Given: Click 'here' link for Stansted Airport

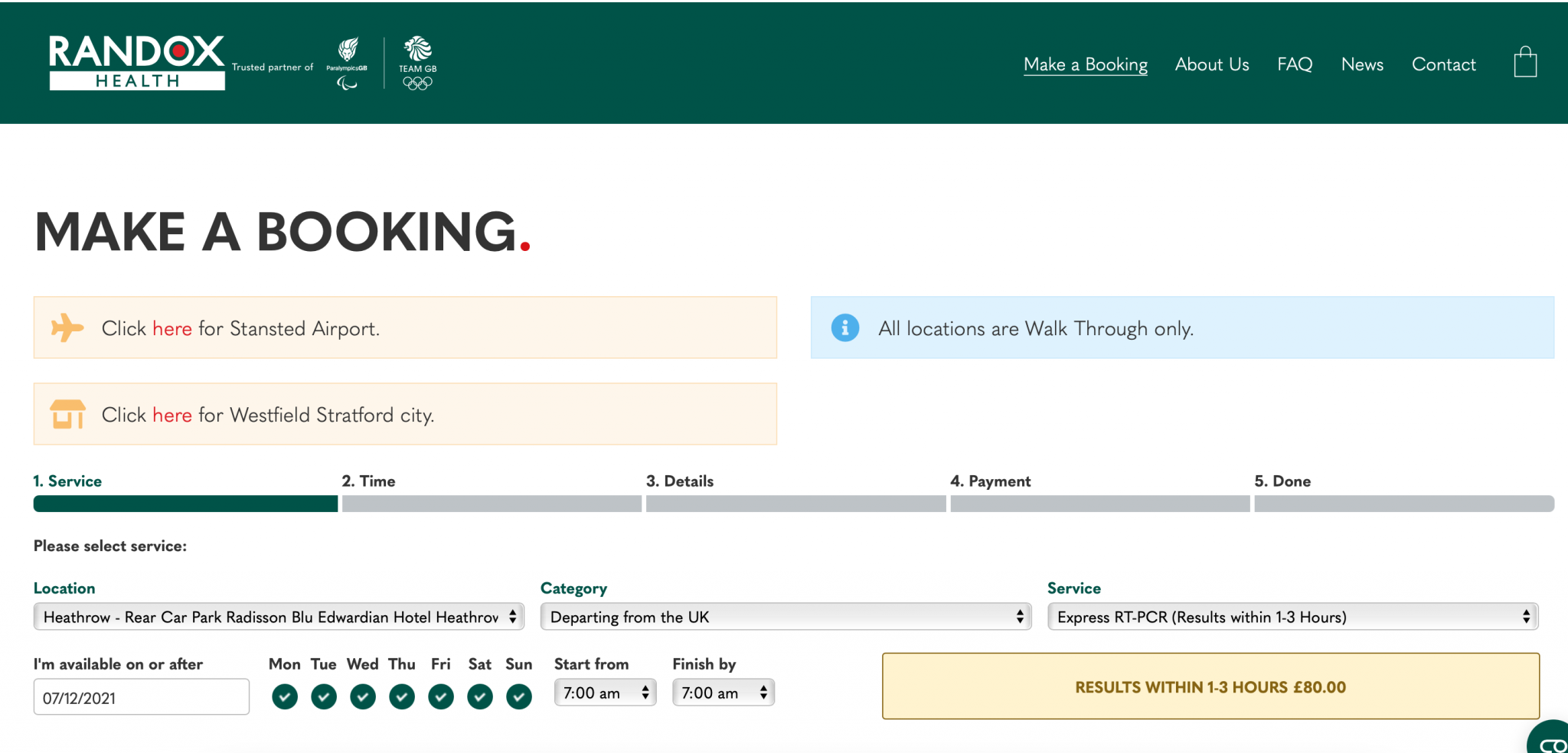Looking at the screenshot, I should point(172,328).
